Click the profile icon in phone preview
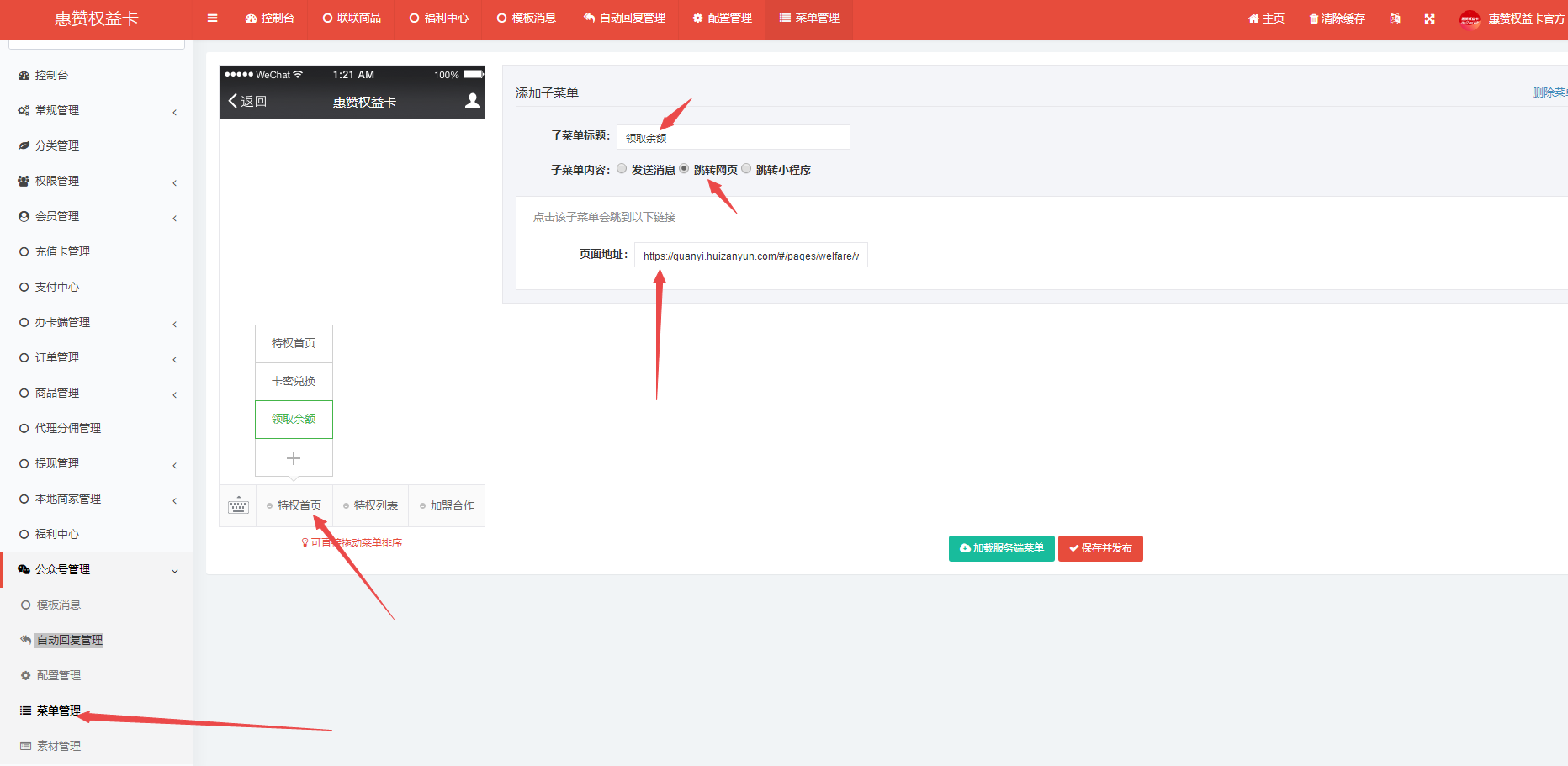This screenshot has width=1568, height=766. (x=473, y=101)
